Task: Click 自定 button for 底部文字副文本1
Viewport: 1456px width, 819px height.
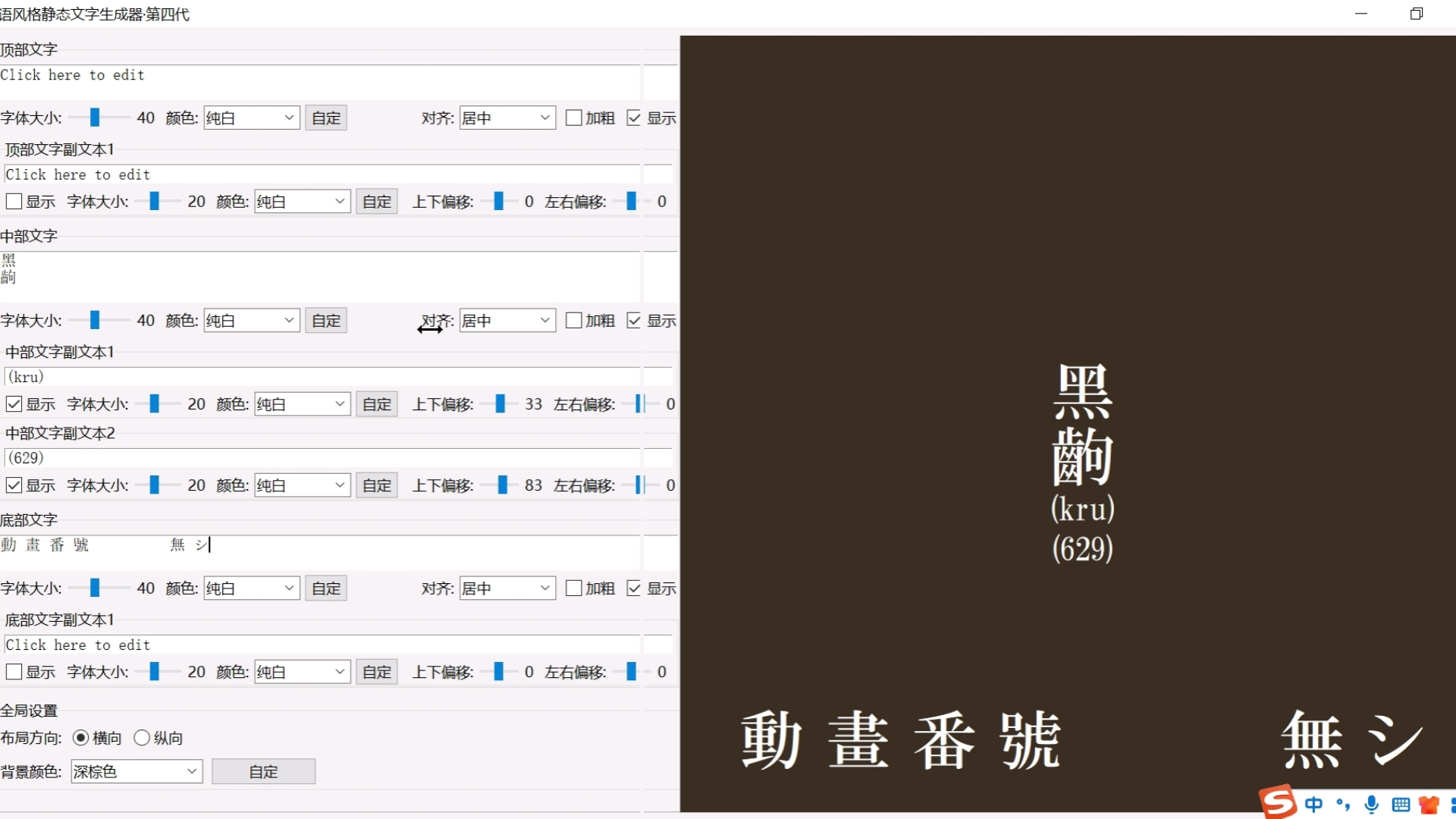Action: pos(377,671)
